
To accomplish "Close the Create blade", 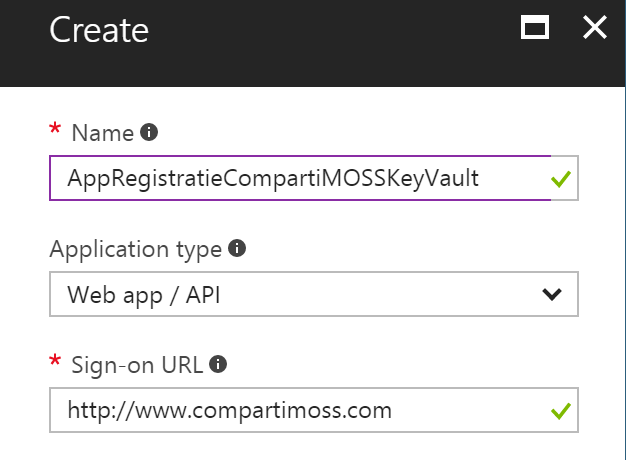I will point(595,28).
